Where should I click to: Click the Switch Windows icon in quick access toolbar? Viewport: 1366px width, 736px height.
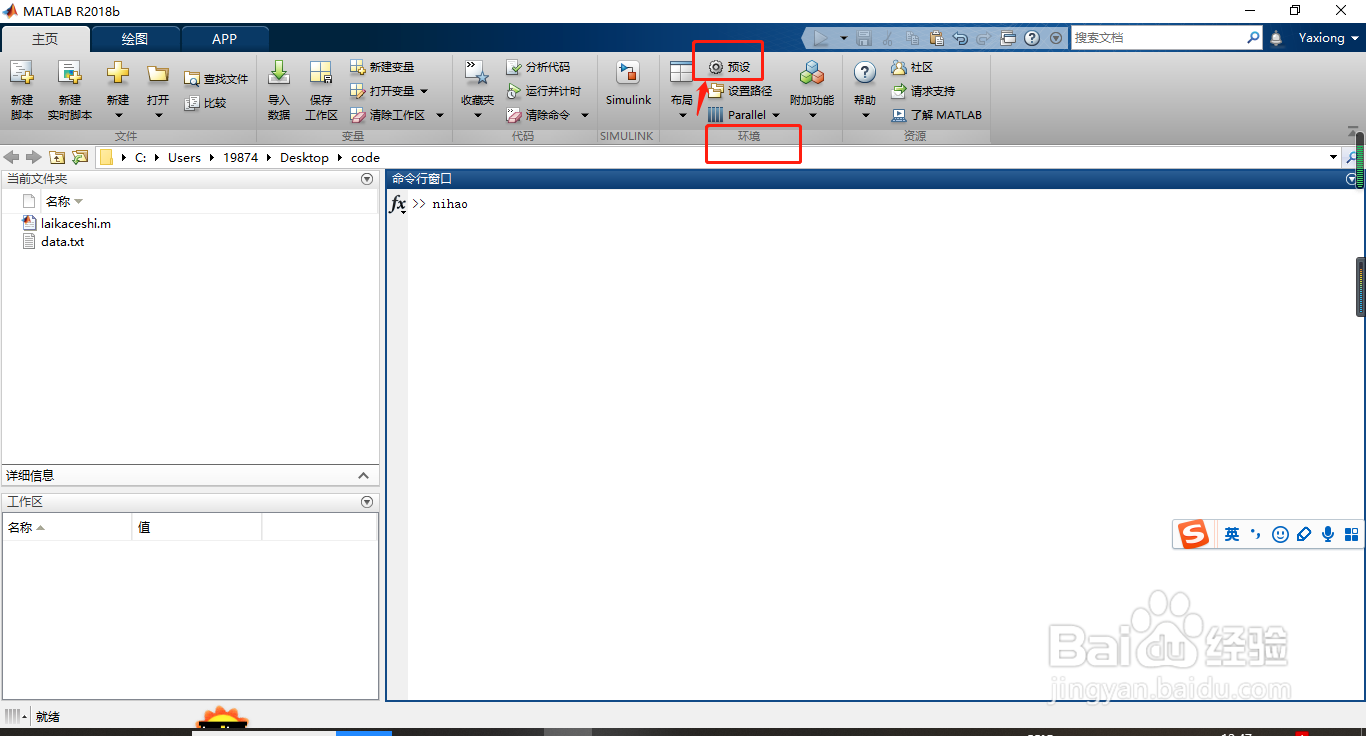pos(1008,38)
